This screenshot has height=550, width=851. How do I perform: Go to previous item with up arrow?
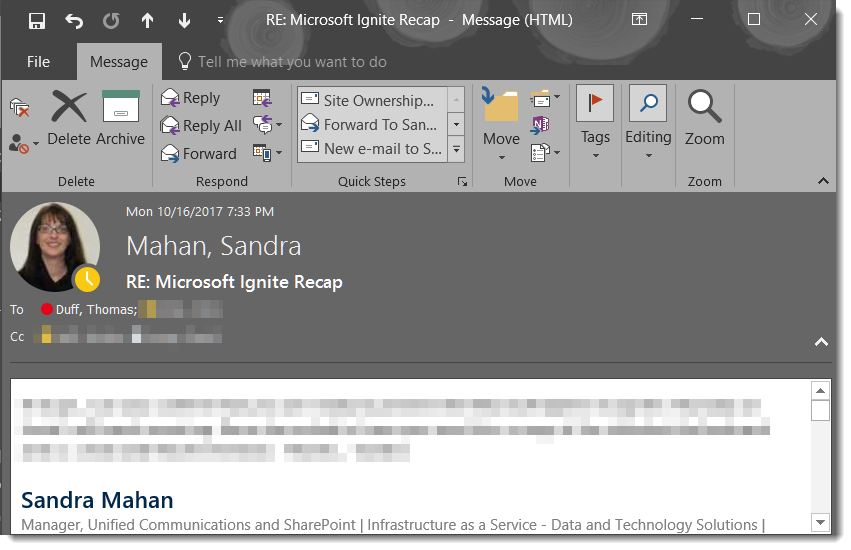pos(147,20)
